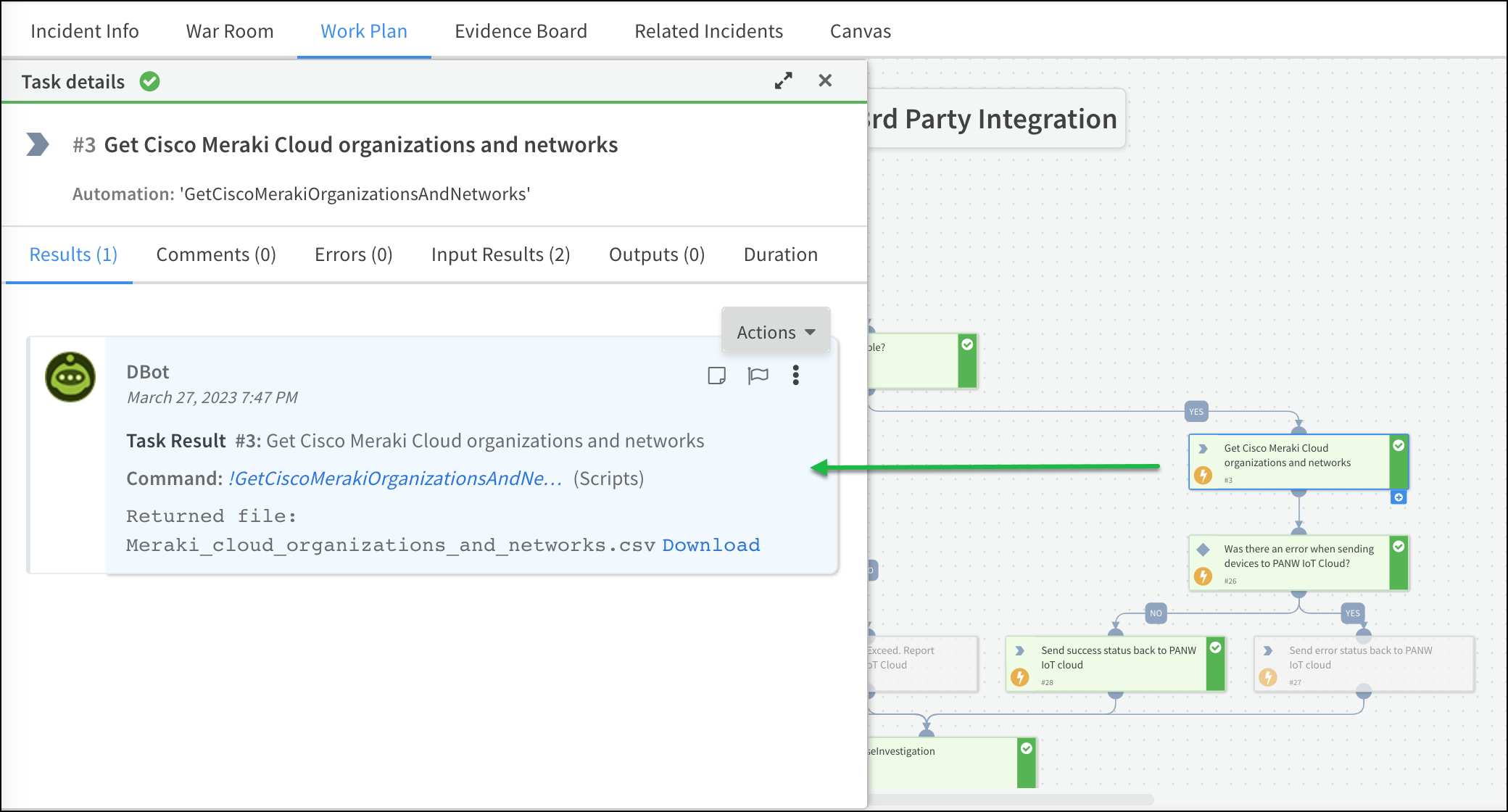1508x812 pixels.
Task: Click the green check on Send success status node
Action: (x=1214, y=649)
